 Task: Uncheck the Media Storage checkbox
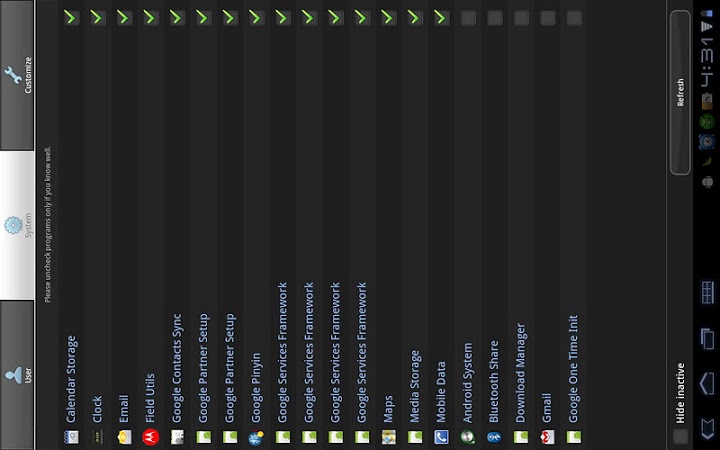coord(415,17)
